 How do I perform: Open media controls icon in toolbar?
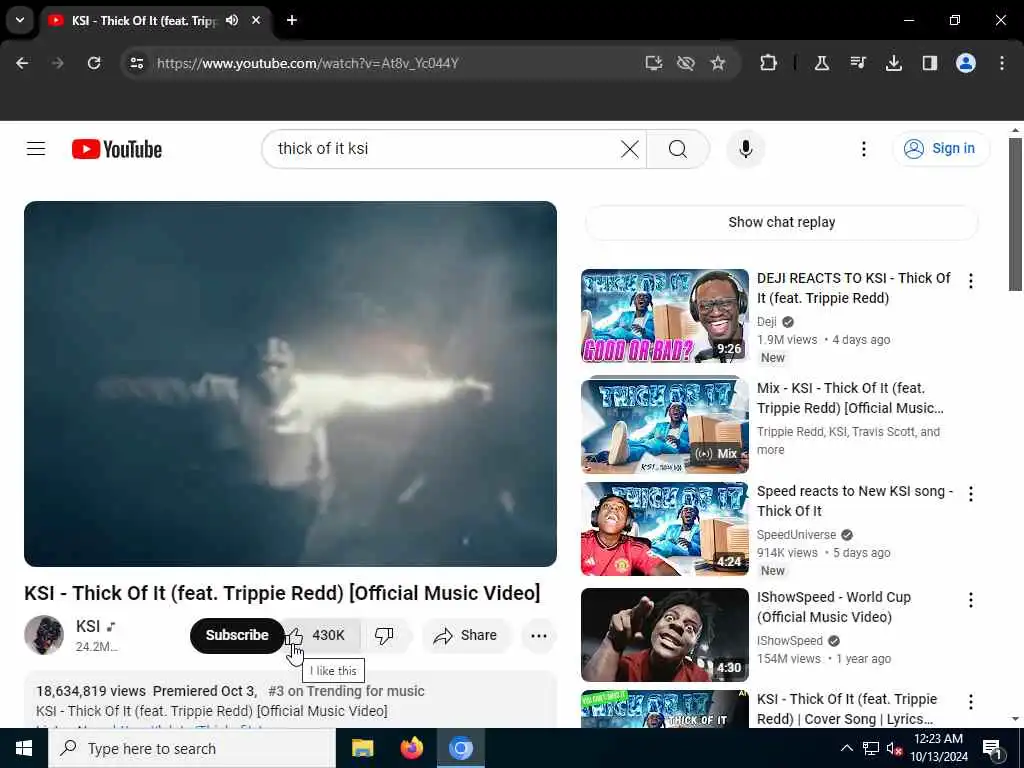coord(858,63)
